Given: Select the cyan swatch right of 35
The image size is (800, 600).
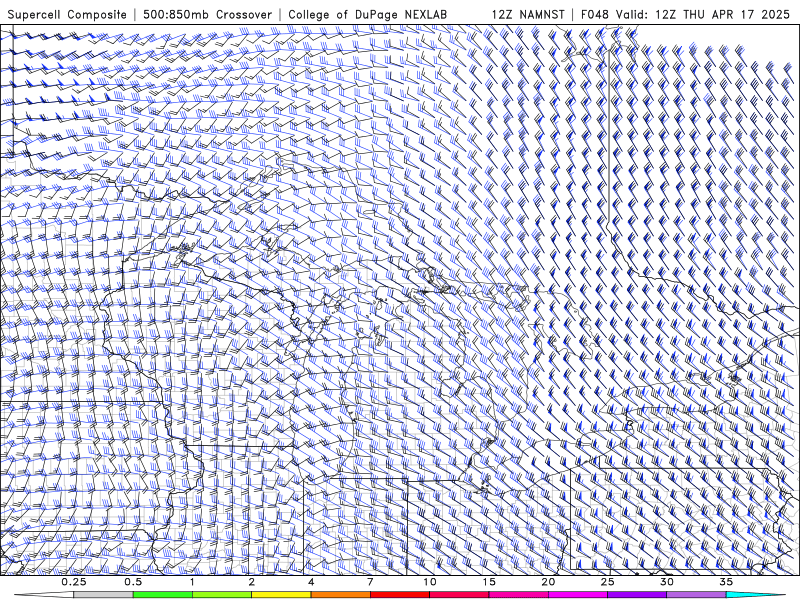Looking at the screenshot, I should point(755,595).
